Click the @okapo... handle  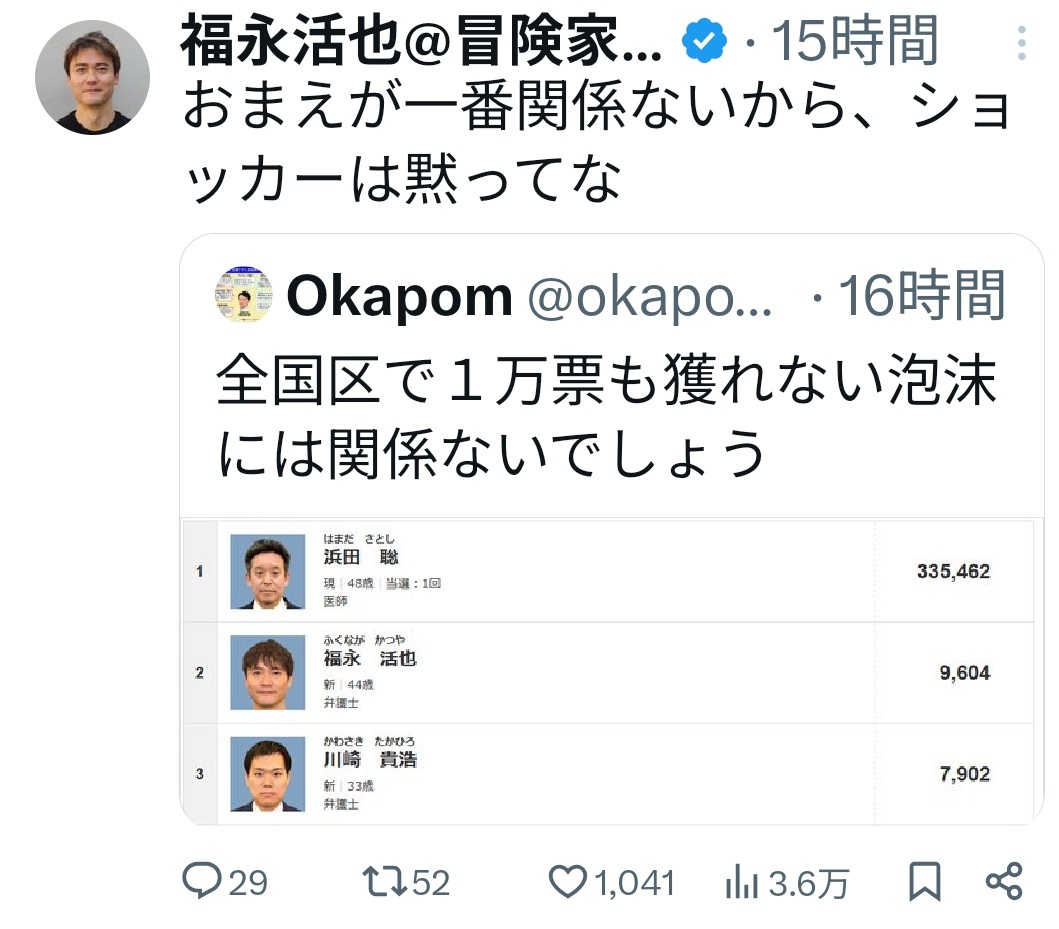point(649,296)
